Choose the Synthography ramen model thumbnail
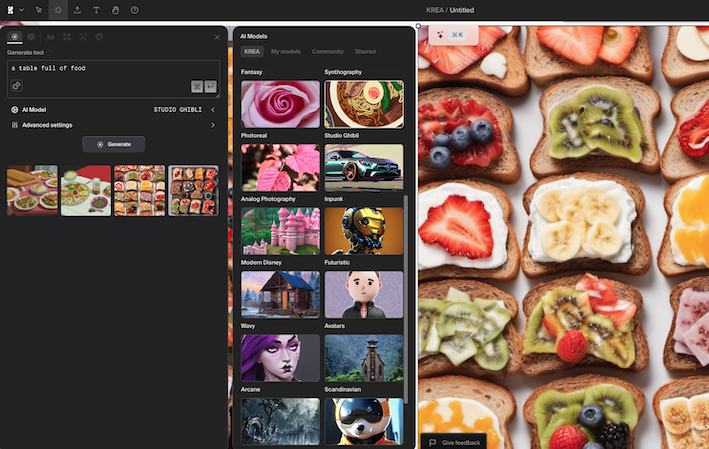709x449 pixels. point(364,104)
